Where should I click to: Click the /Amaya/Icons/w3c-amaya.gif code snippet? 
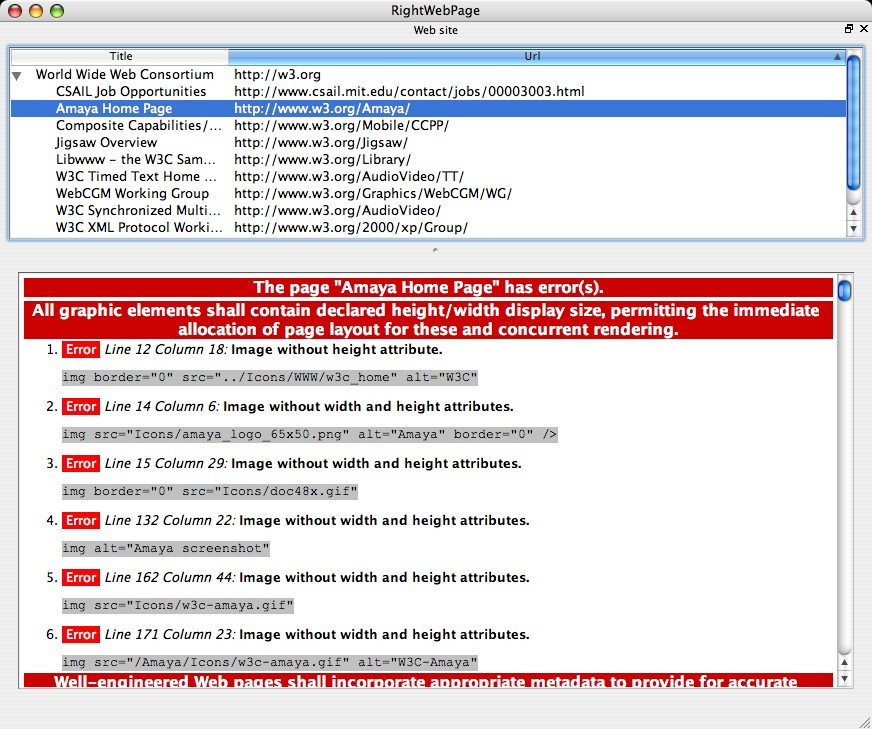coord(270,662)
